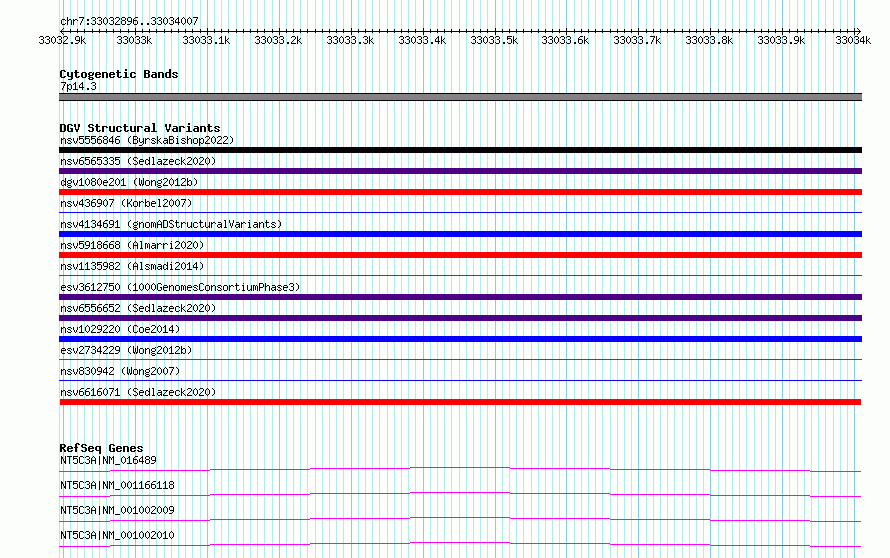Click the magenta line of NM_001002010 transcript
The image size is (890, 558).
pos(460,544)
